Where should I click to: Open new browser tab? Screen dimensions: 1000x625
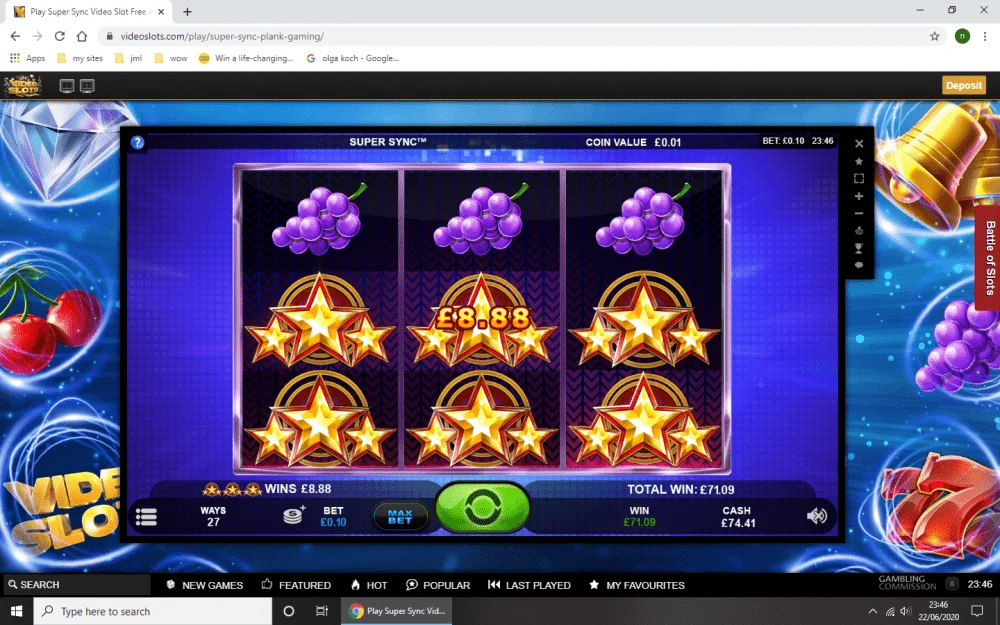[x=188, y=11]
